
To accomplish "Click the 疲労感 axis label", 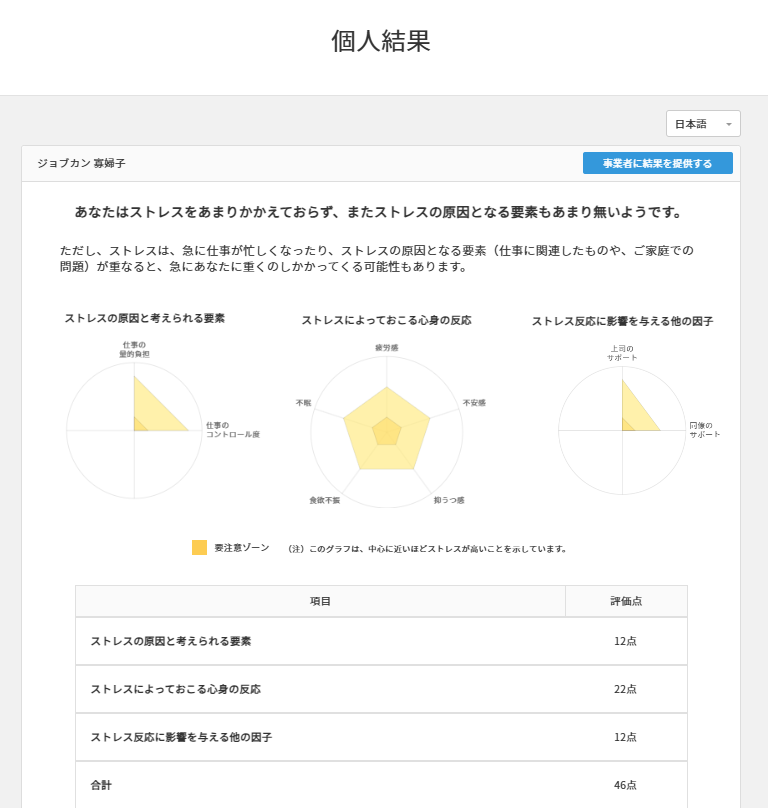I will click(387, 348).
